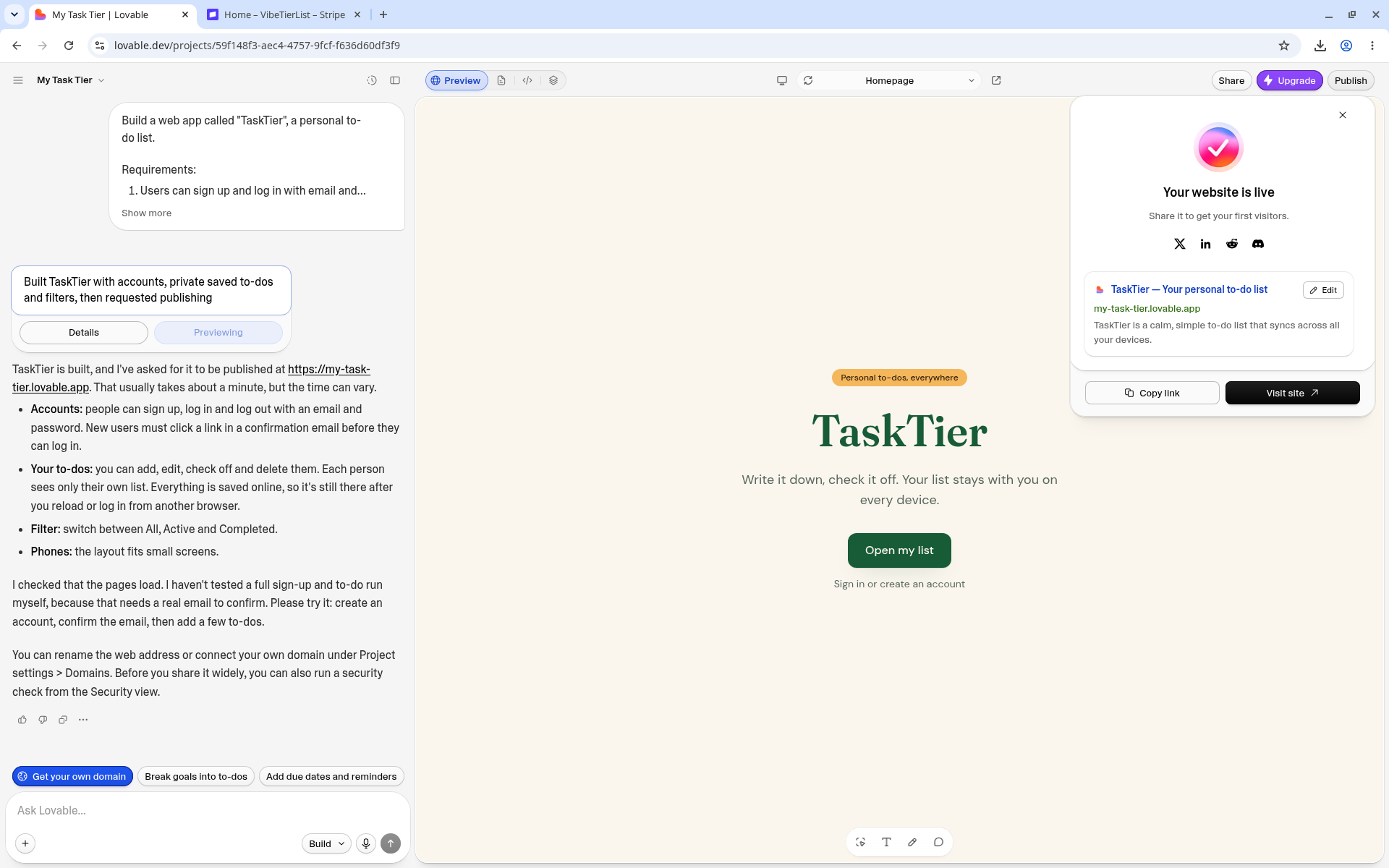
Task: Copy the response message icon
Action: point(63,720)
